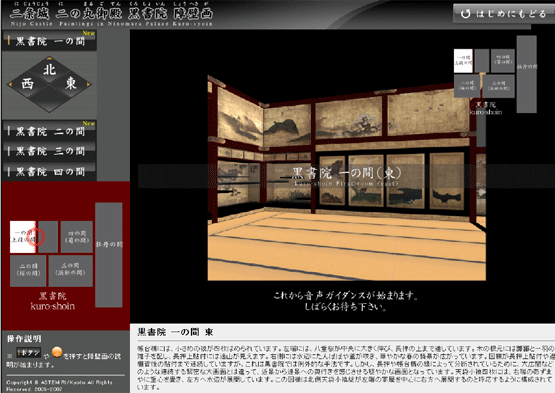This screenshot has width=555, height=393.
Task: Select 牡丹の間 on left floor map
Action: pos(109,255)
